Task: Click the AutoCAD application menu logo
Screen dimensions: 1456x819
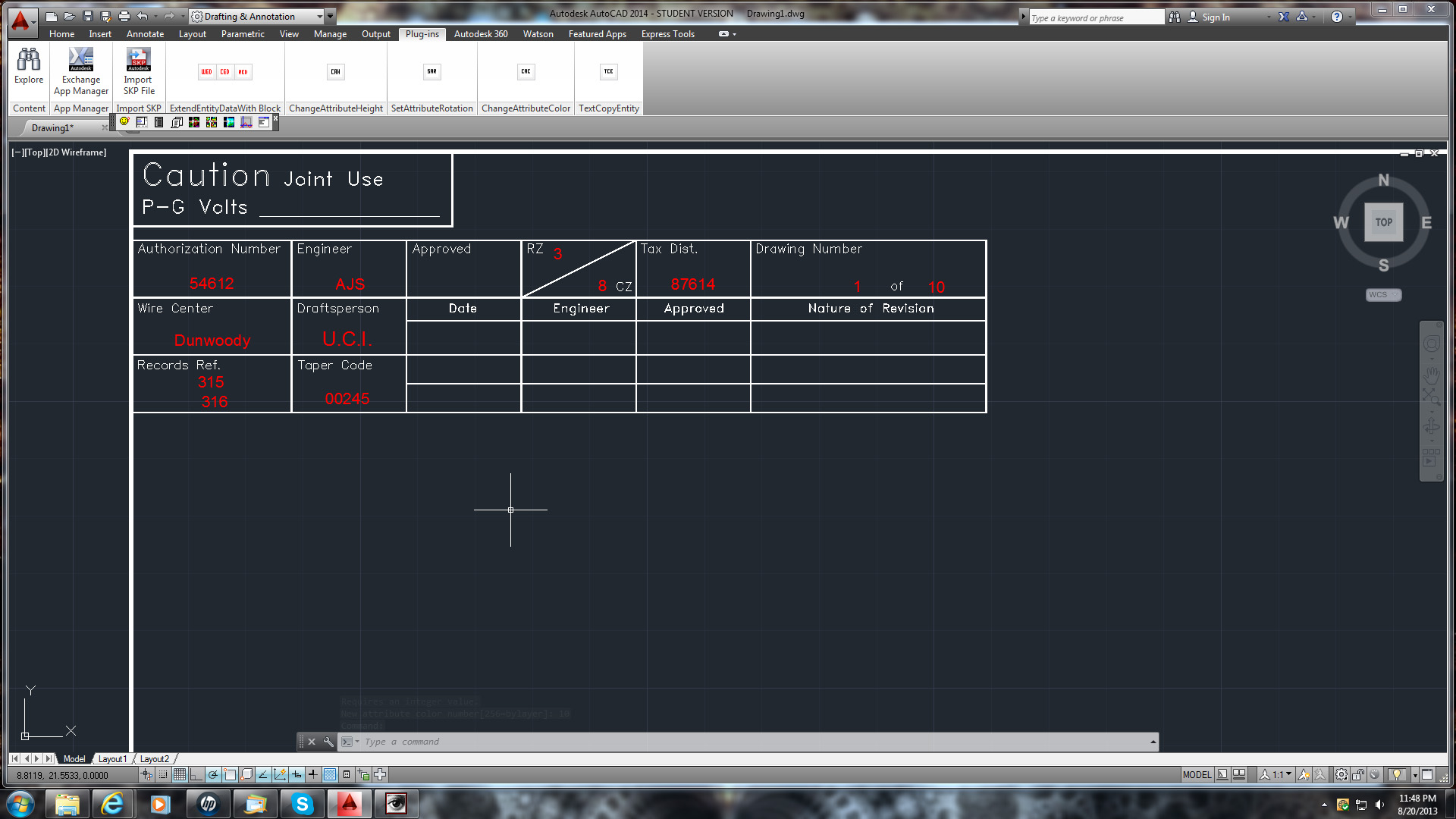Action: click(x=20, y=20)
